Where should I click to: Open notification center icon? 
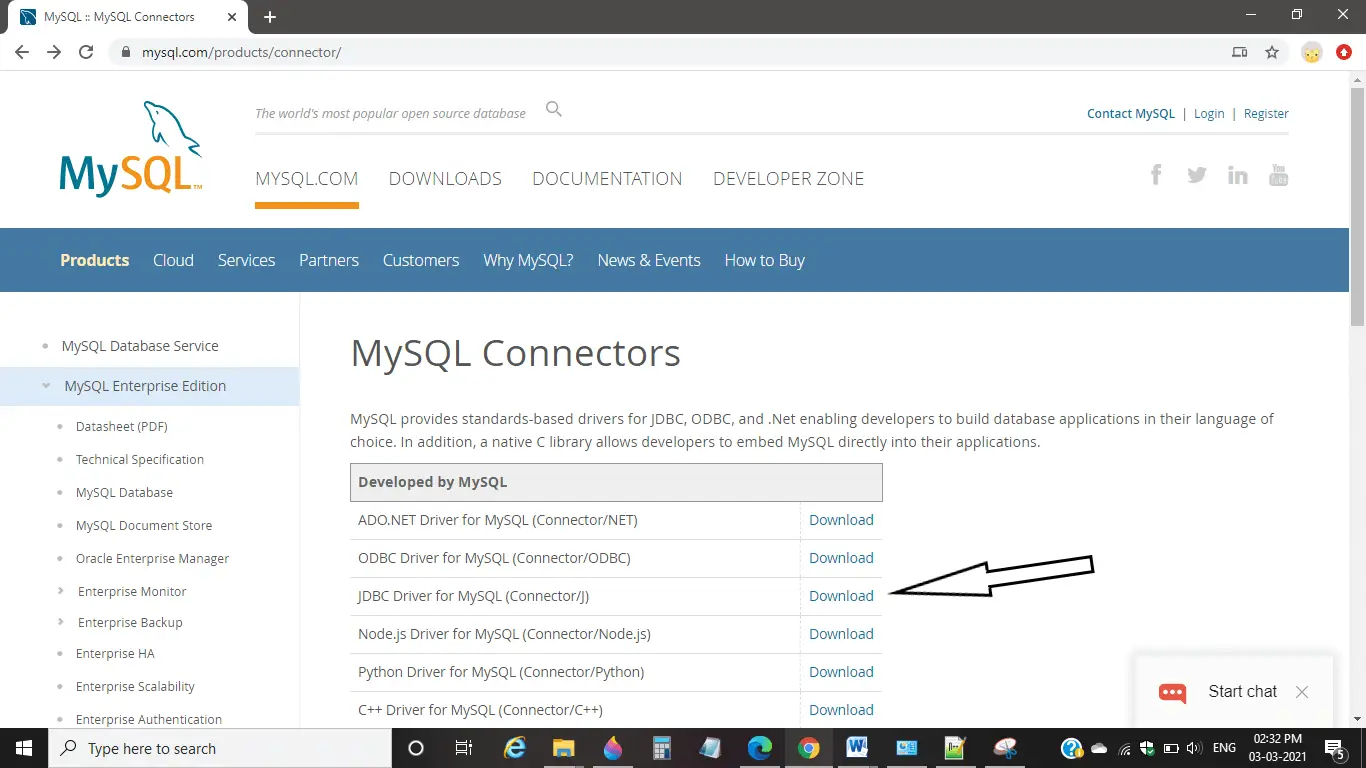(1334, 748)
